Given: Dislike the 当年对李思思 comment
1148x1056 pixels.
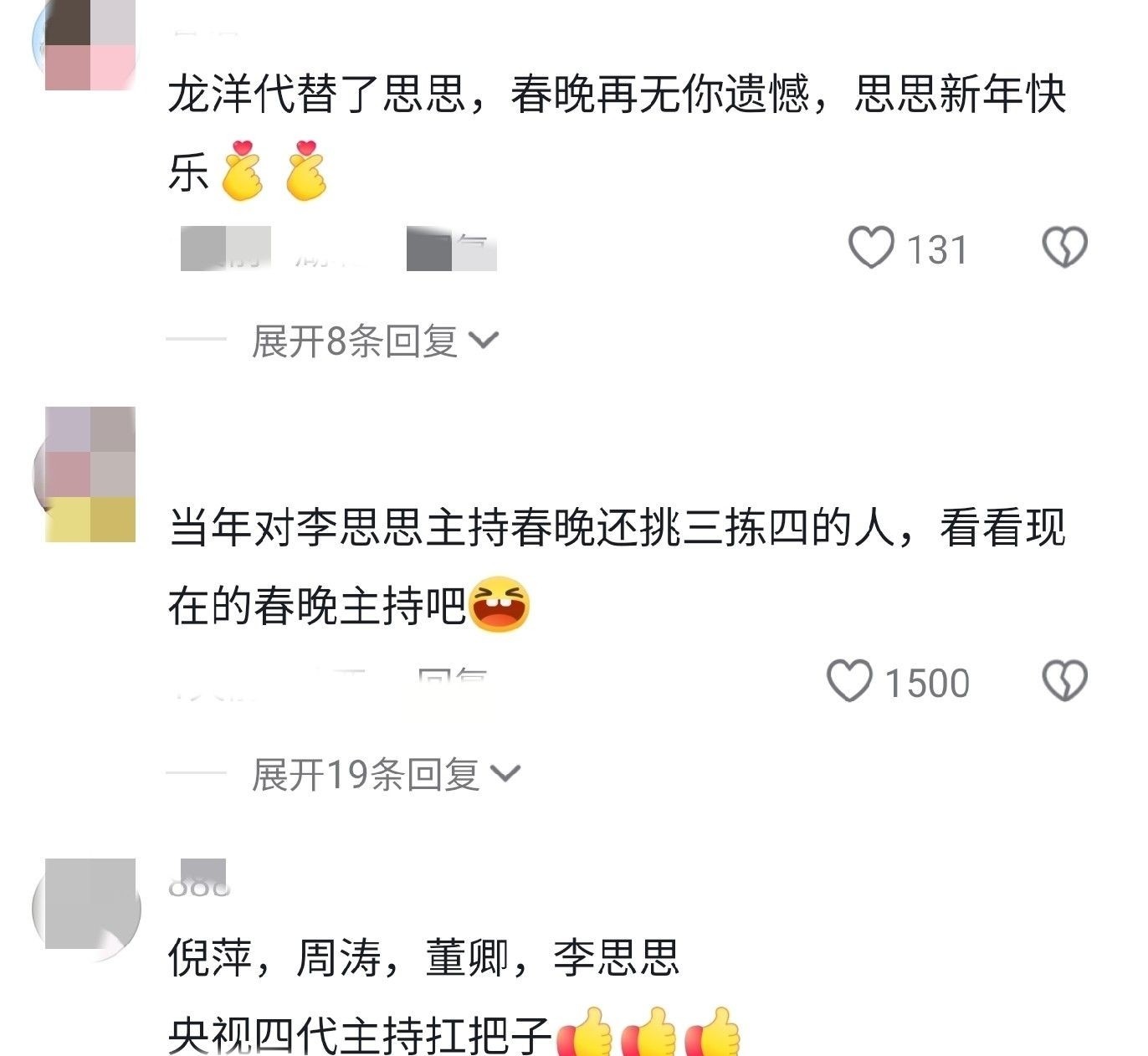Looking at the screenshot, I should [1064, 680].
